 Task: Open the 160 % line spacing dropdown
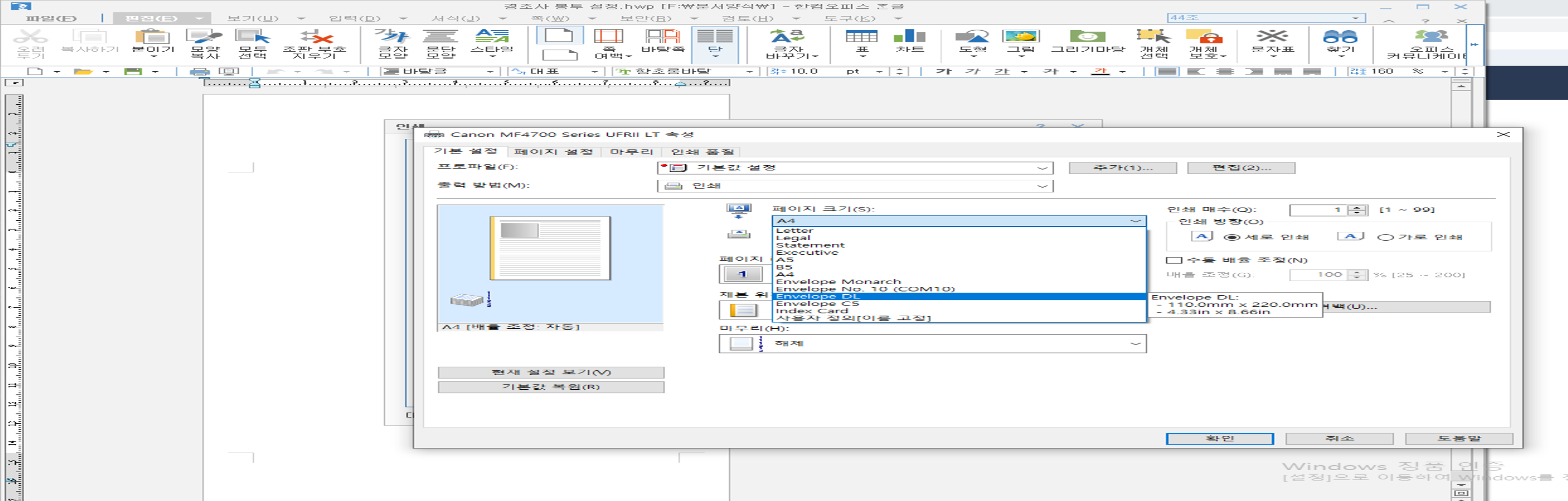pos(1445,71)
